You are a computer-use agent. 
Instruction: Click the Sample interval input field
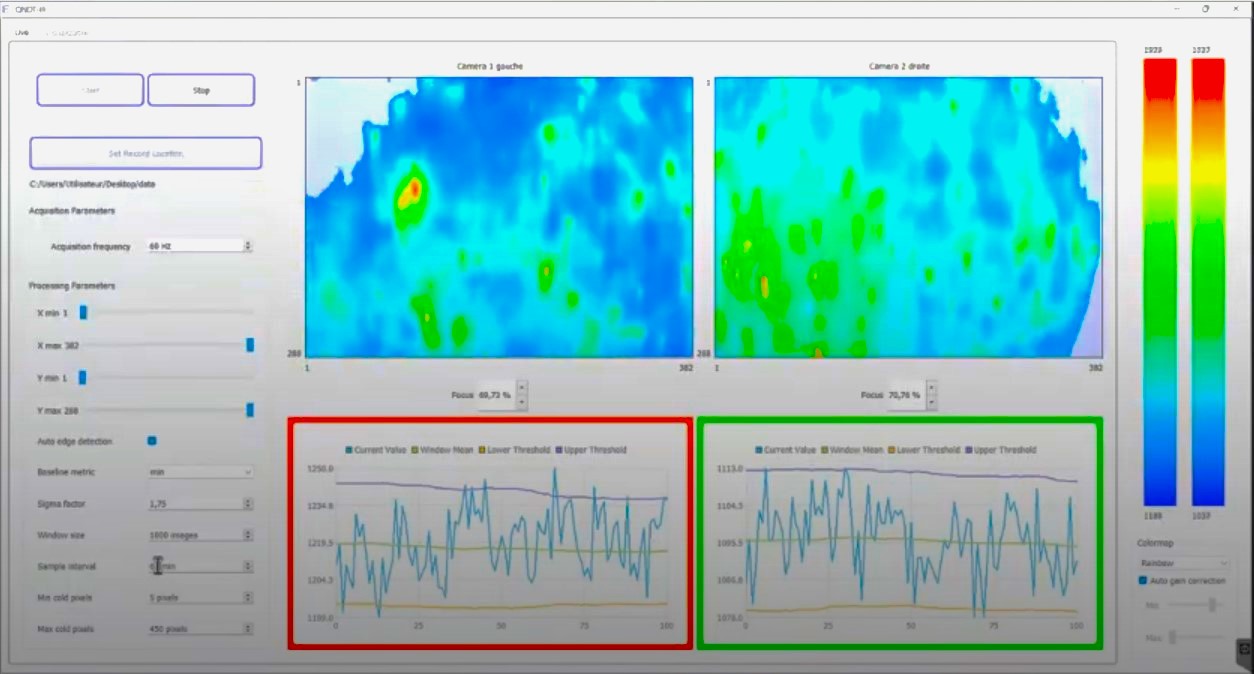pyautogui.click(x=195, y=566)
